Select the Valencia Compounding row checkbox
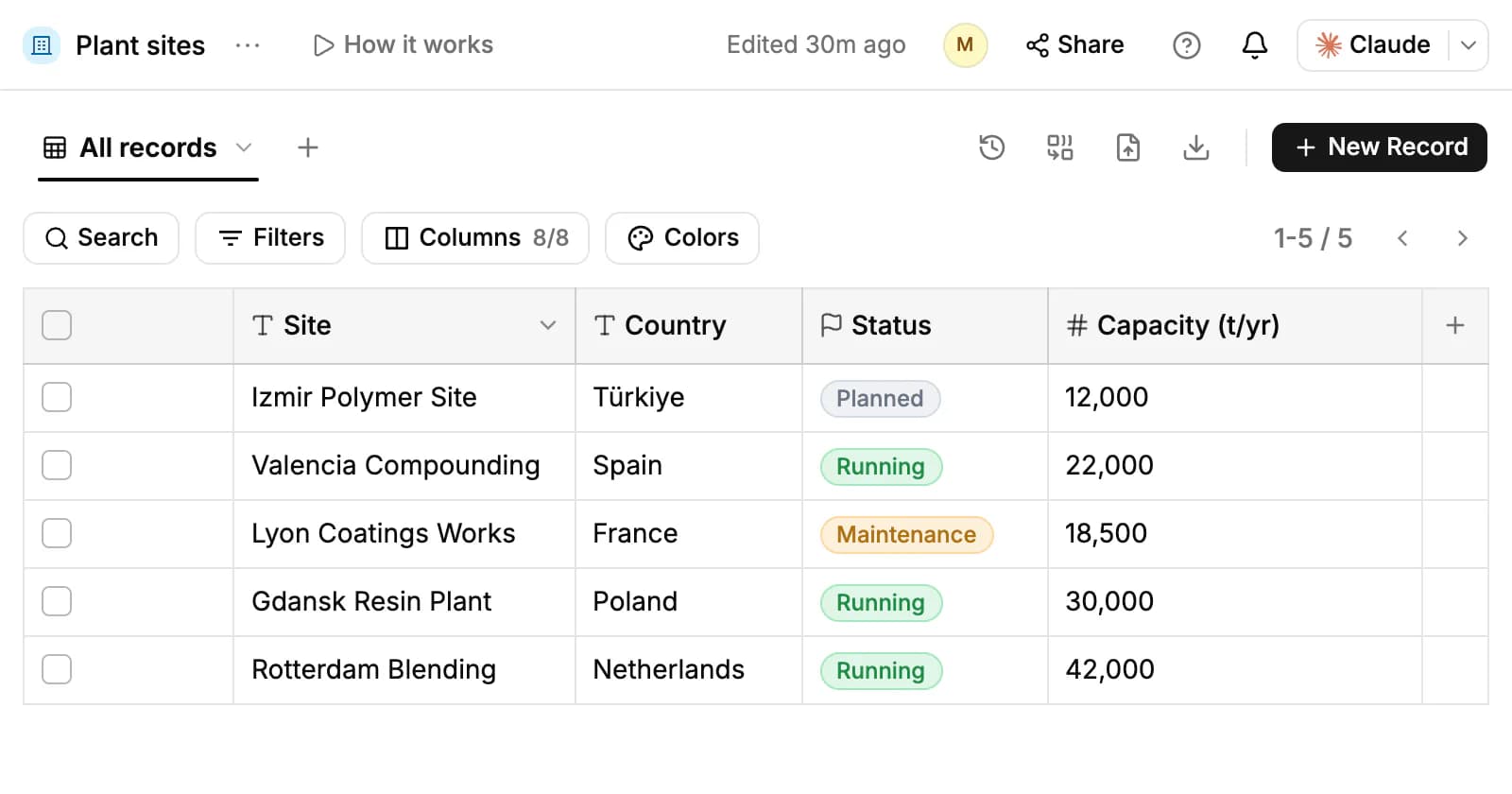Viewport: 1512px width, 794px height. click(x=57, y=465)
